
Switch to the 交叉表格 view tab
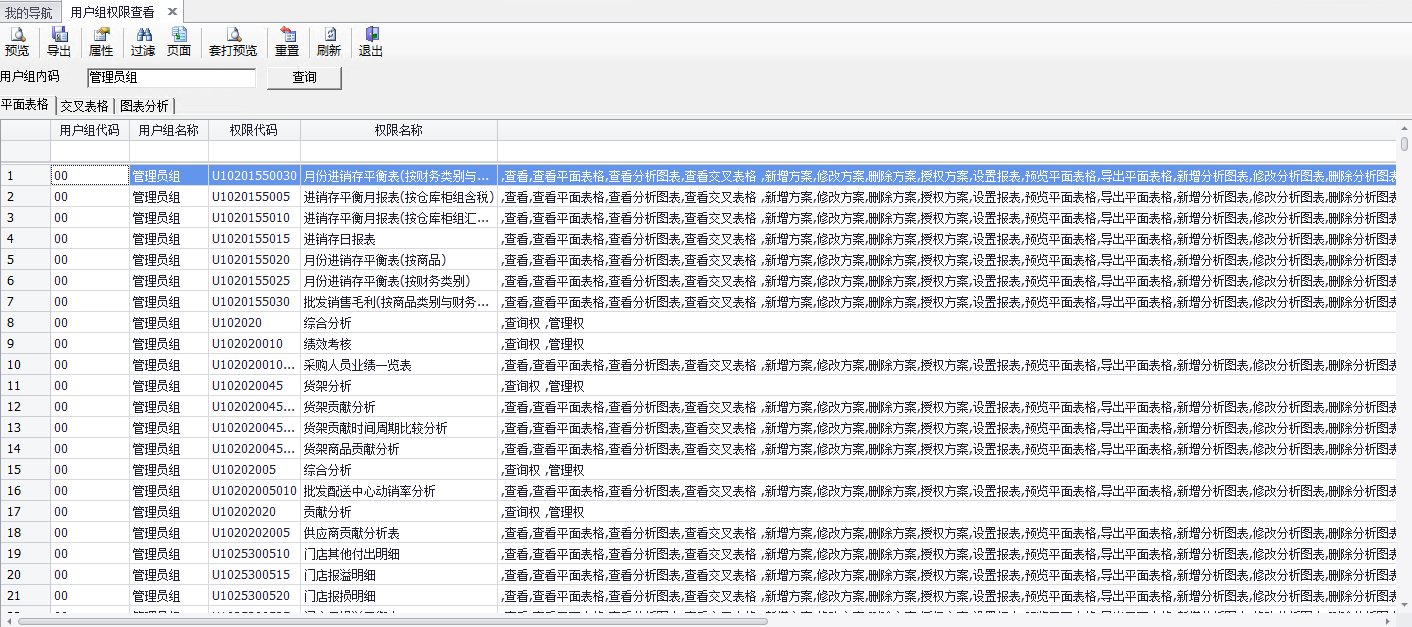pyautogui.click(x=84, y=105)
